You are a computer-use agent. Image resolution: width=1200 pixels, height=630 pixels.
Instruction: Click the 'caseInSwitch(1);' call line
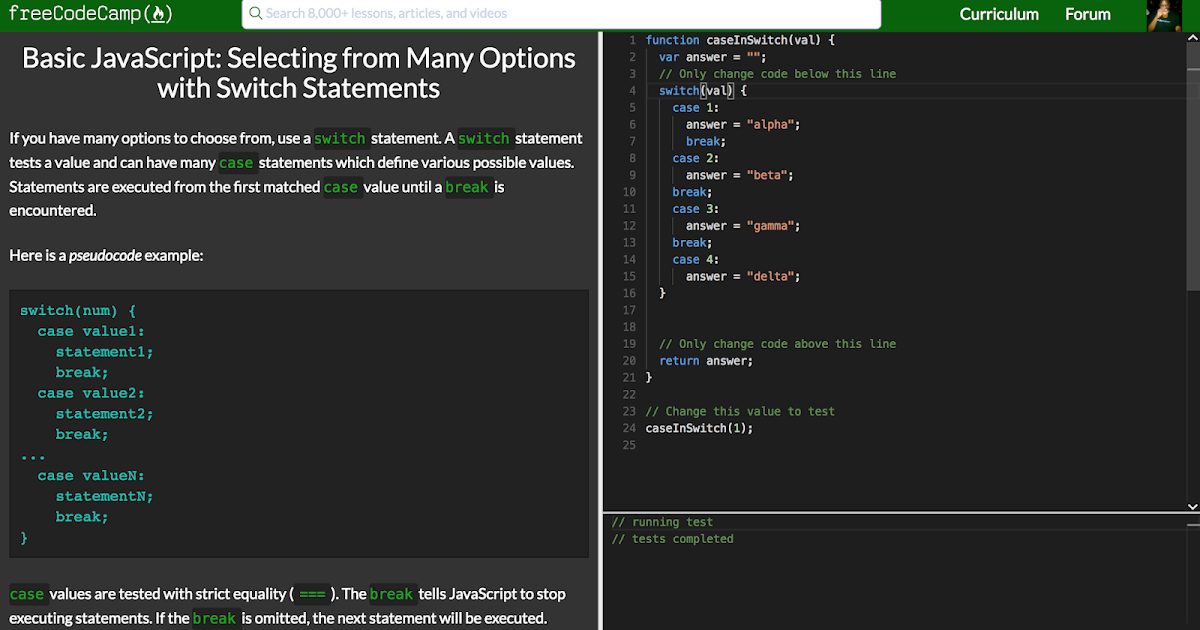(x=699, y=428)
